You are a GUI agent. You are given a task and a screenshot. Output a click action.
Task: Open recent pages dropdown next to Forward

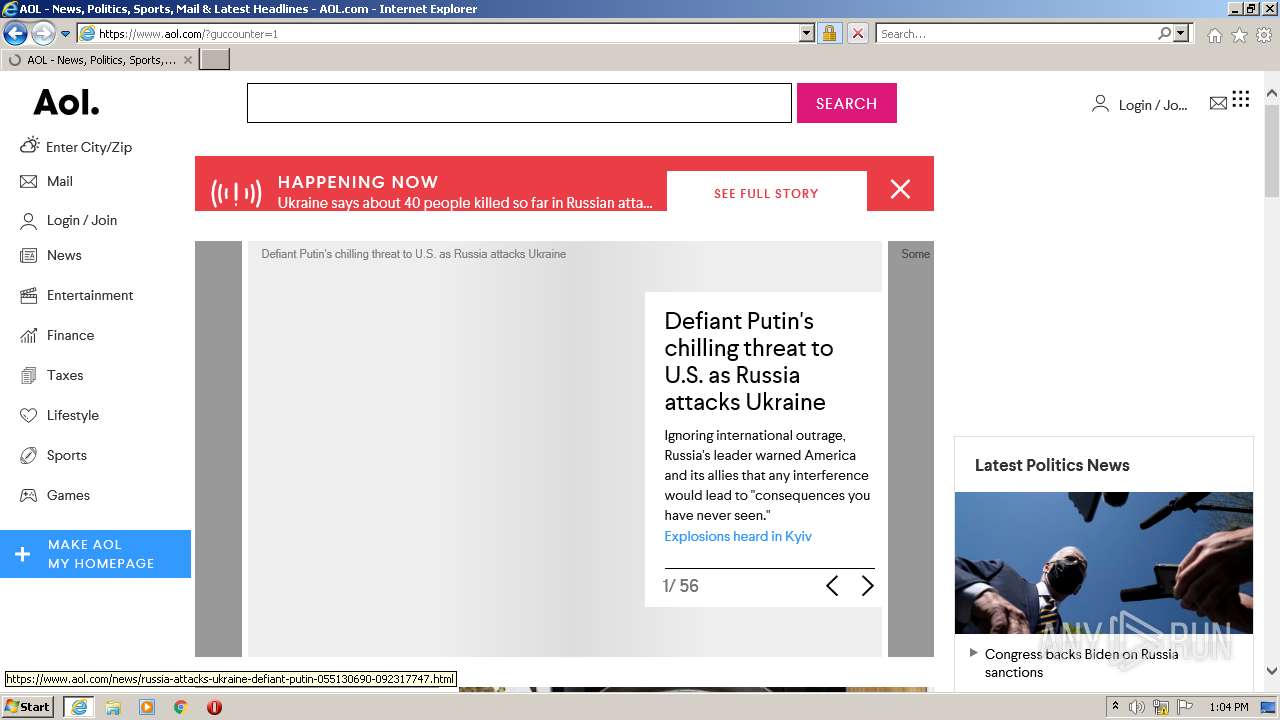point(65,34)
